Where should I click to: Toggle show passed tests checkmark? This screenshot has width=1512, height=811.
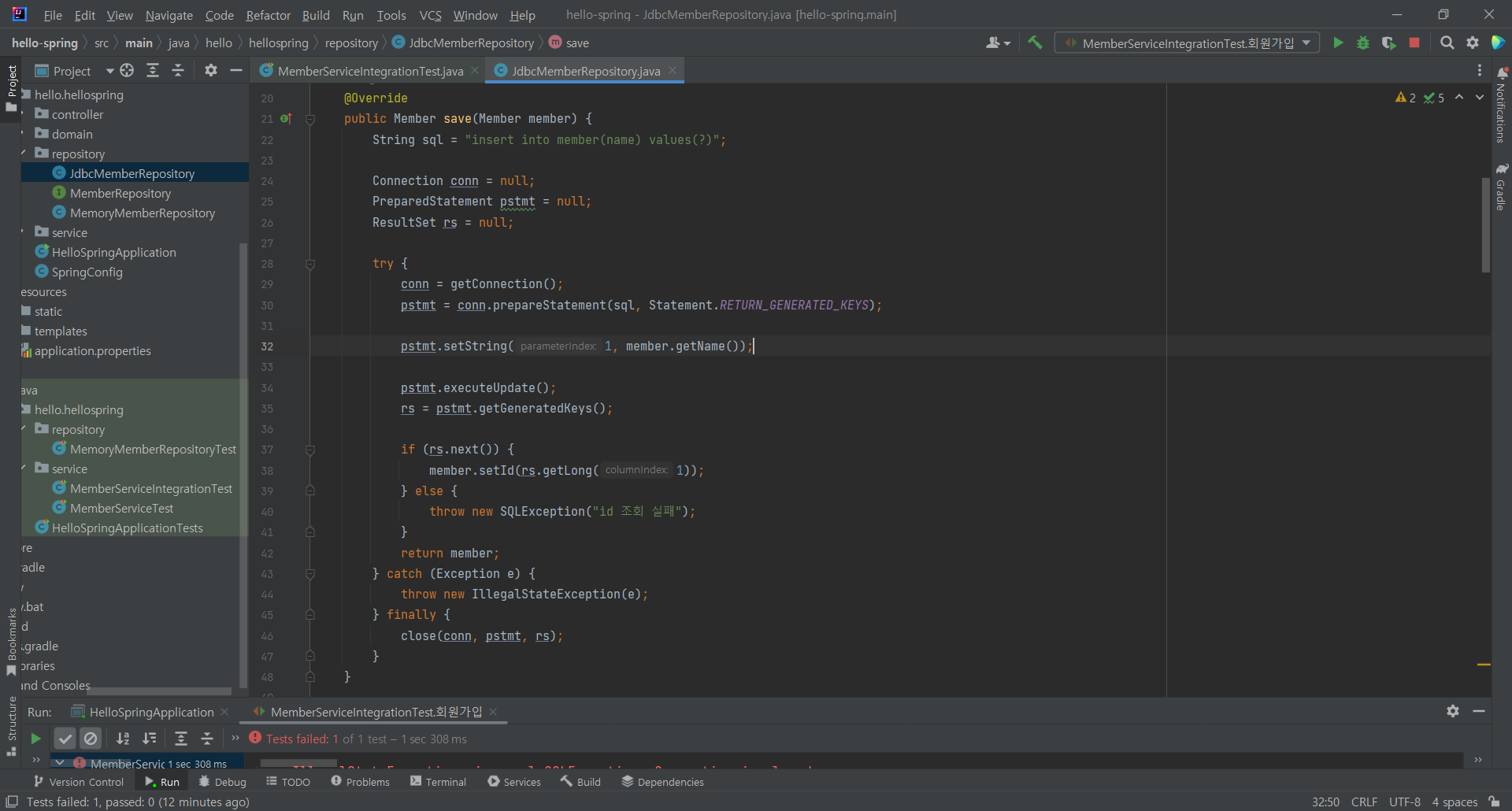click(x=65, y=739)
